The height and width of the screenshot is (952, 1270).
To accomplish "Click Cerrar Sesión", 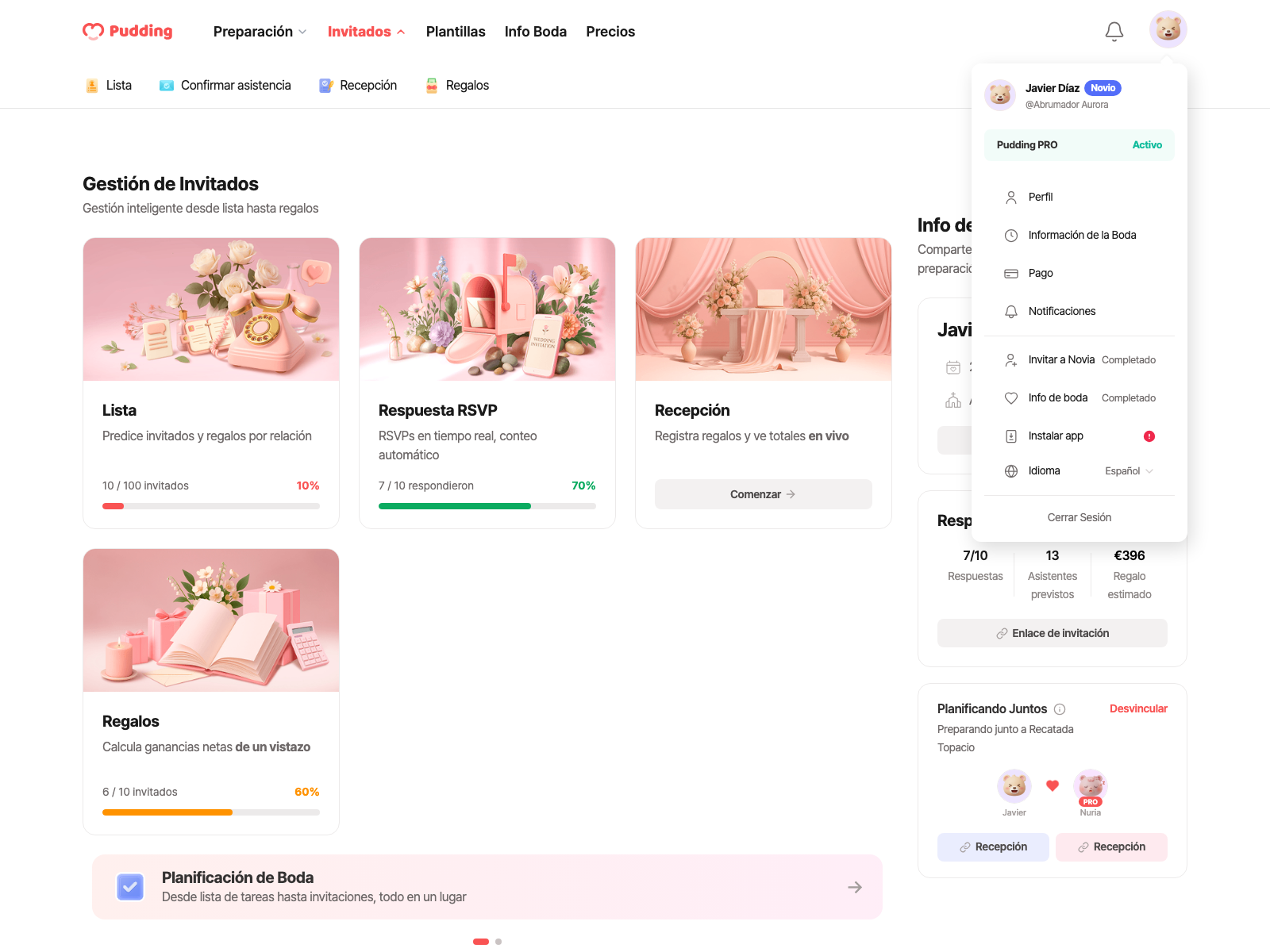I will 1079,518.
